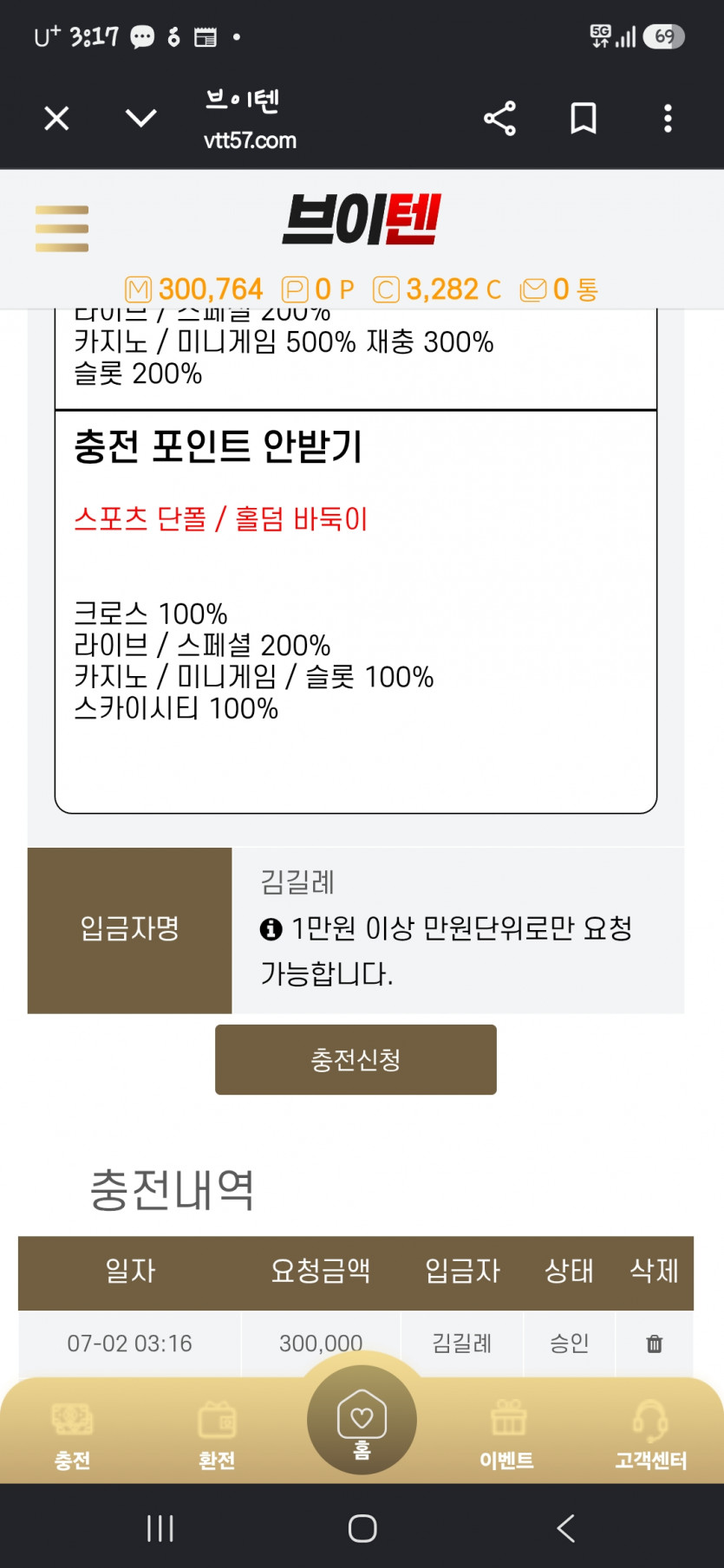
Task: Close the in-app browser with the X
Action: point(56,118)
